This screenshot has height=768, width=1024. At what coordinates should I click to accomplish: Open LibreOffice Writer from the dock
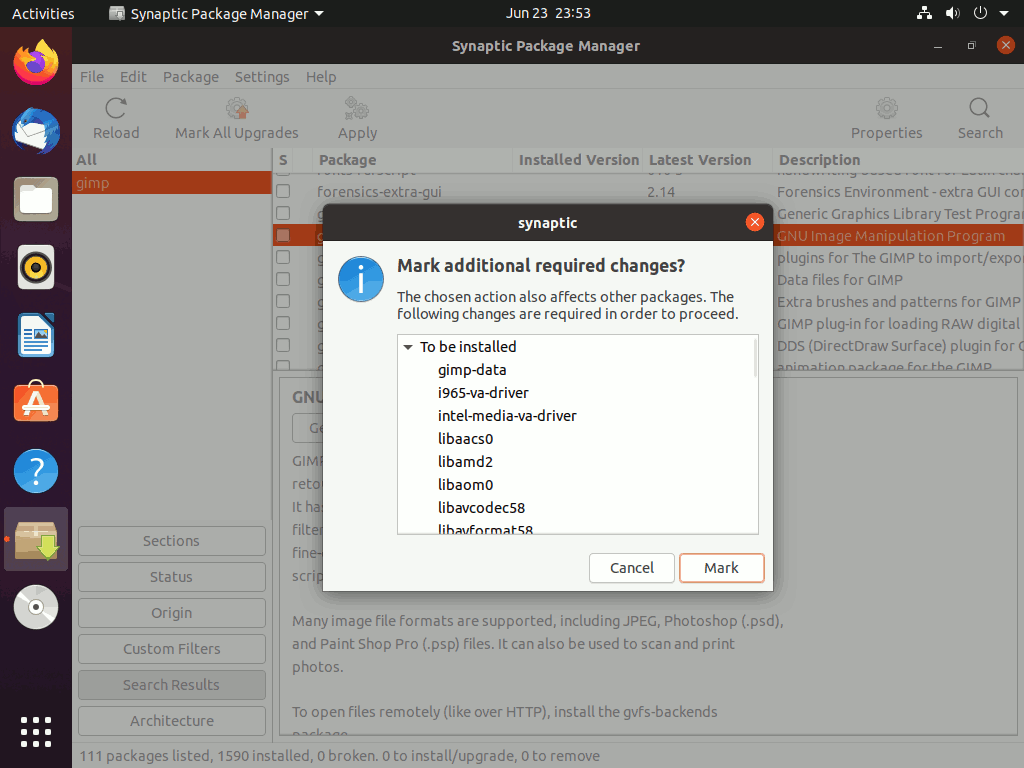click(x=36, y=335)
